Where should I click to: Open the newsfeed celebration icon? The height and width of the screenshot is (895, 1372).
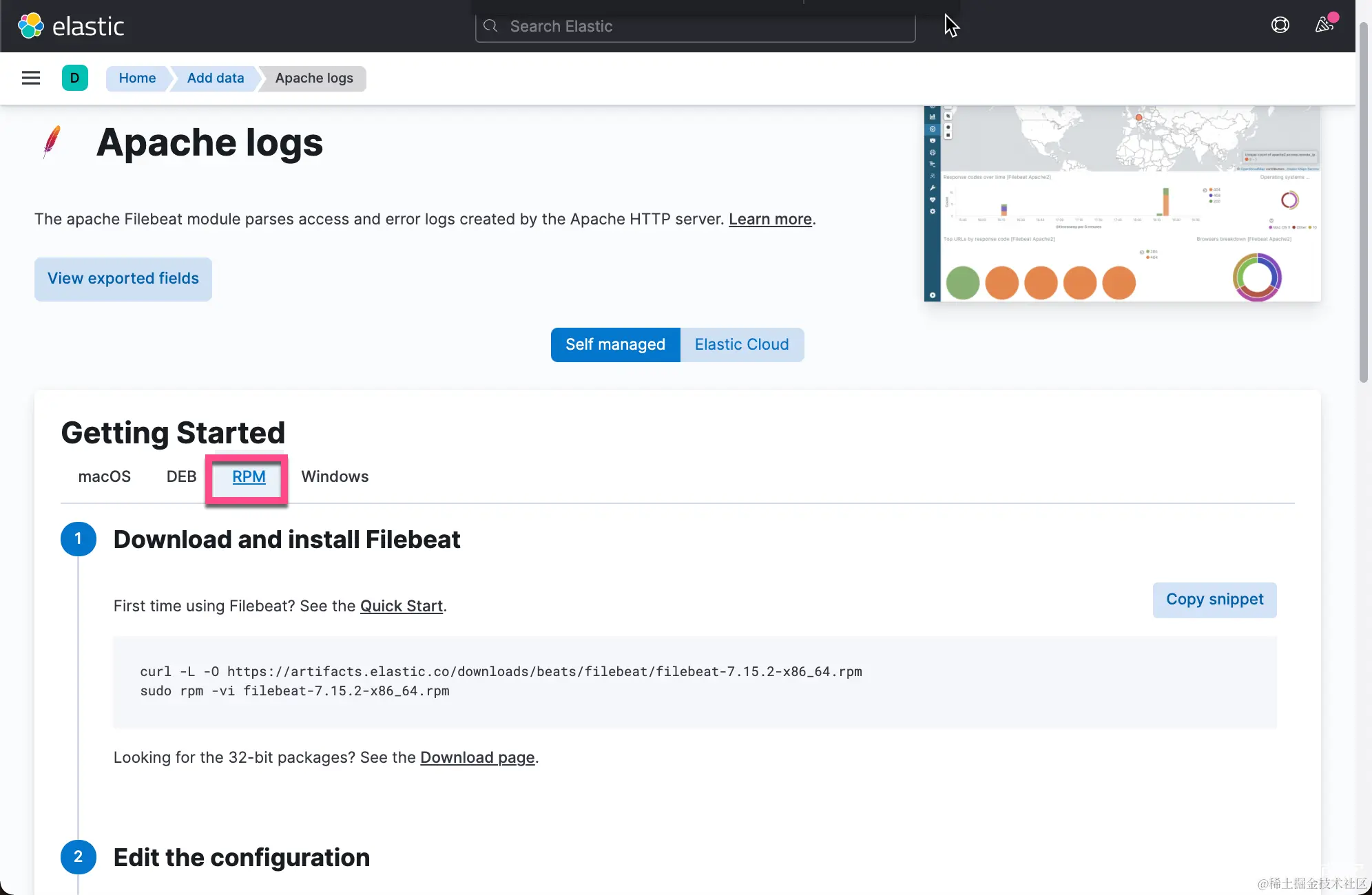click(x=1324, y=25)
